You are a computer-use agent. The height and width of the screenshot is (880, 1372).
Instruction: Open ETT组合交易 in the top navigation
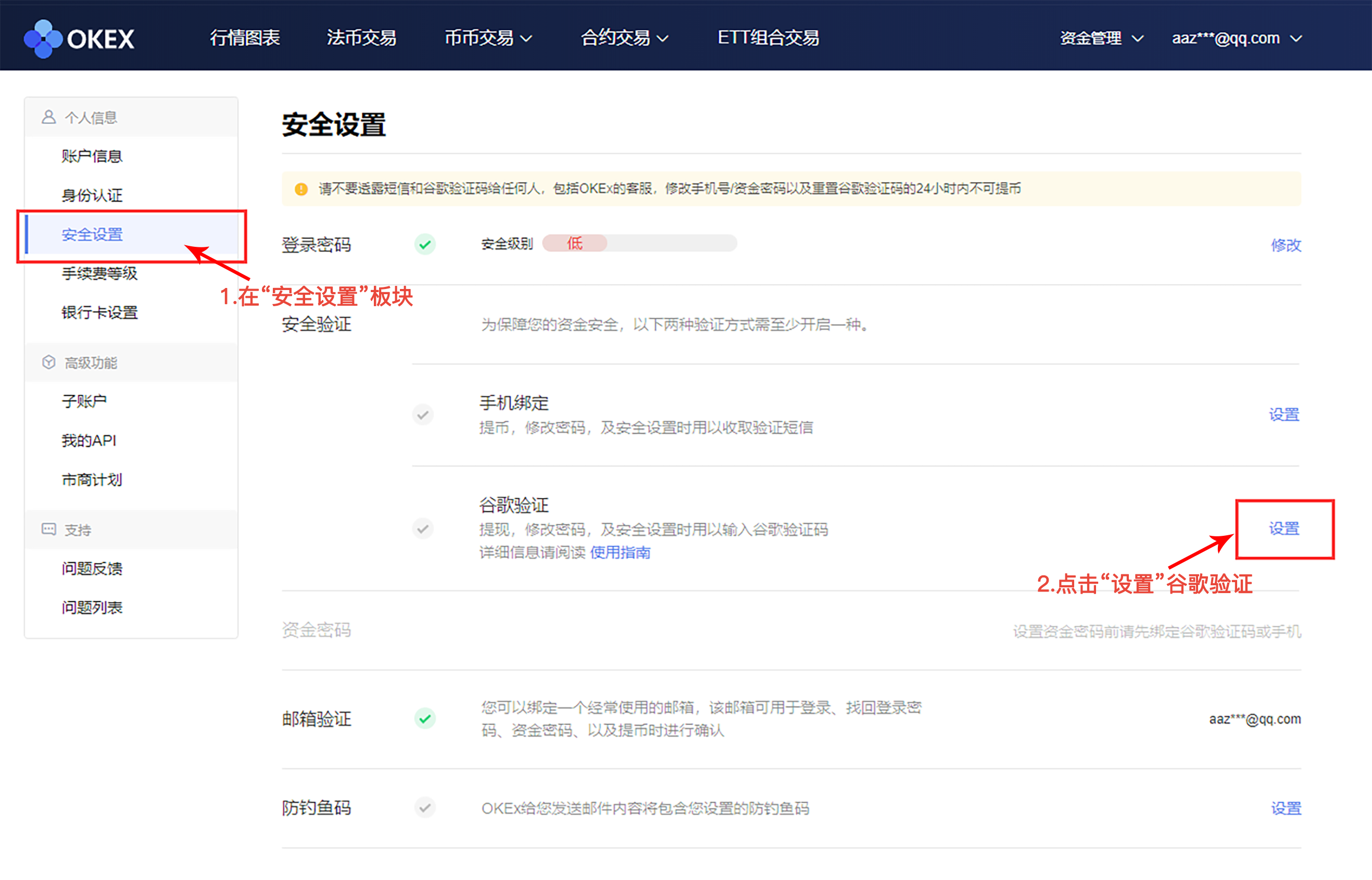(x=769, y=37)
